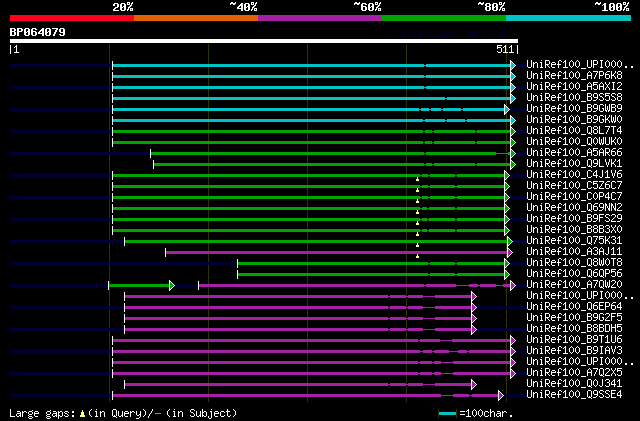
Task: Open the UniRef100_Q75K31 hit label
Action: click(x=574, y=241)
